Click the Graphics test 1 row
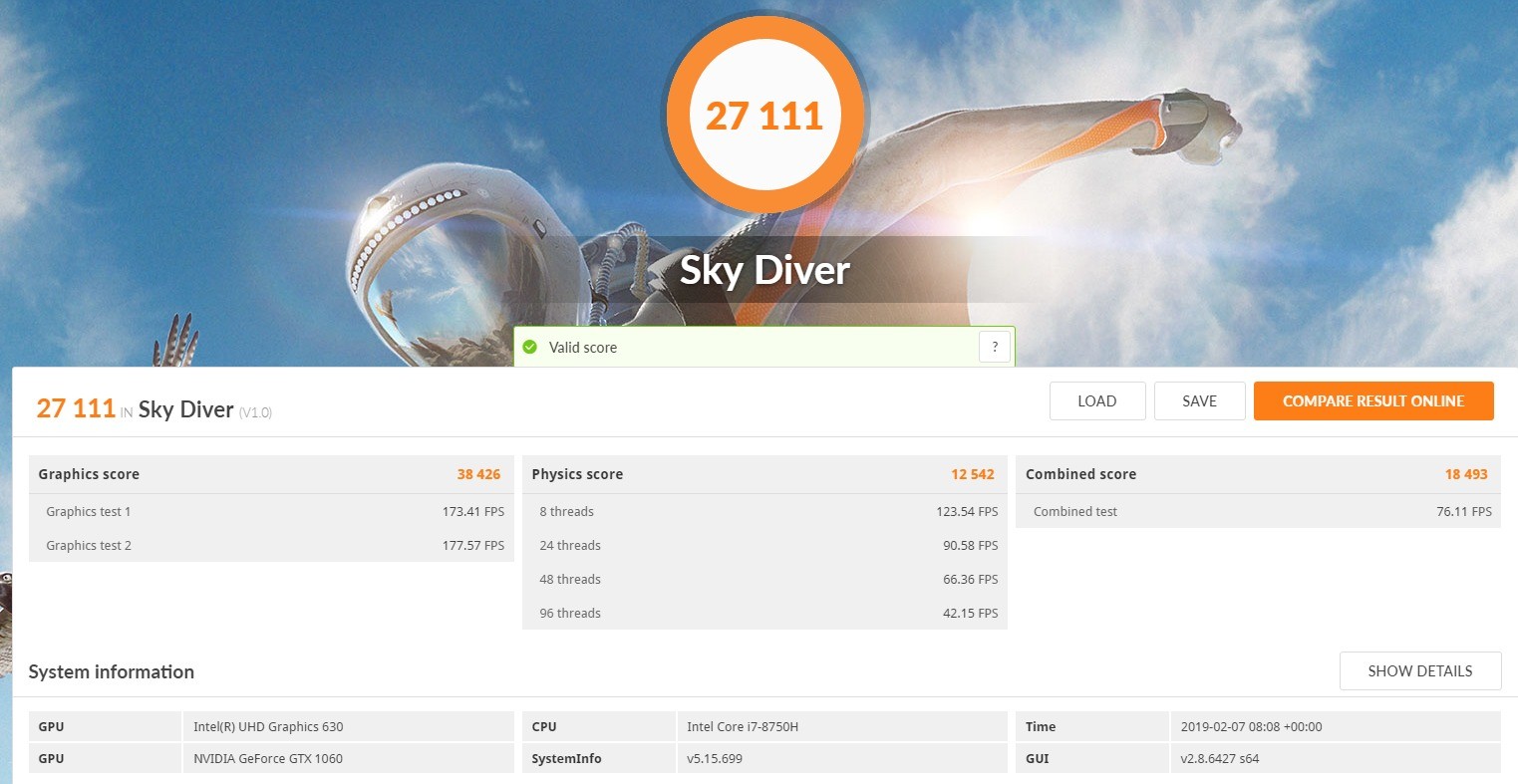 (x=270, y=512)
